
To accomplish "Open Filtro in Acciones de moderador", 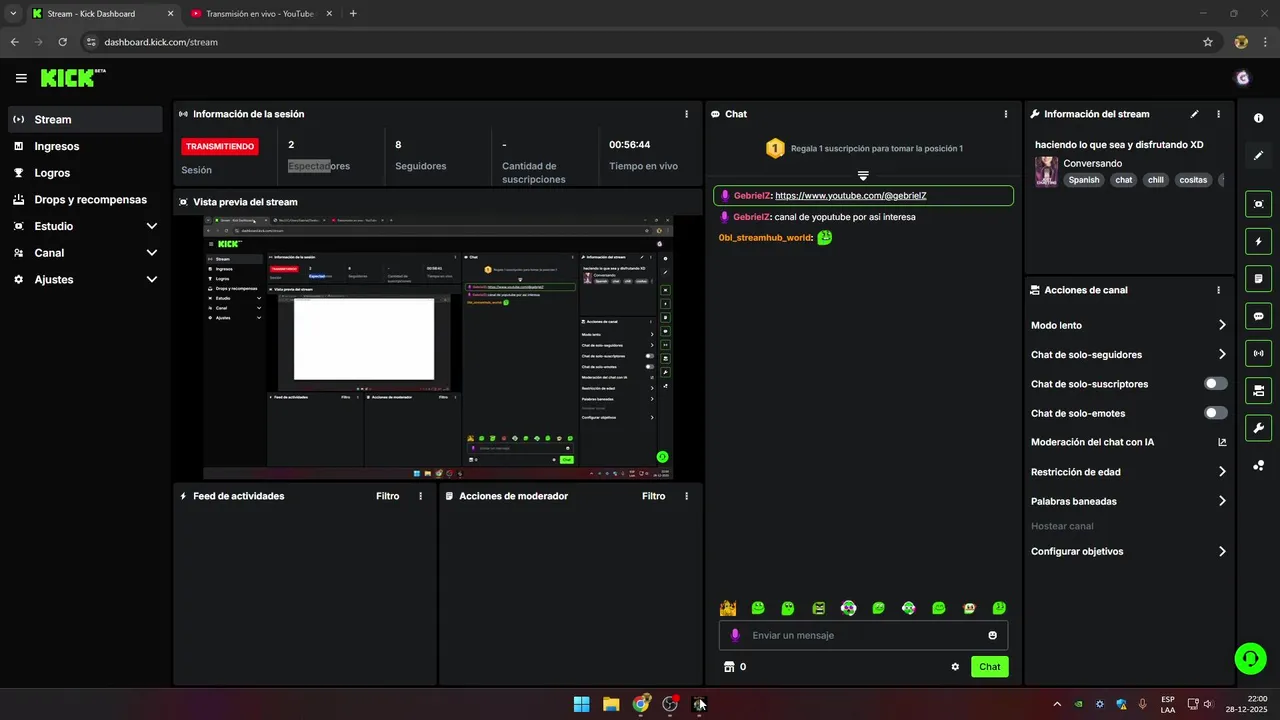I will click(x=653, y=496).
